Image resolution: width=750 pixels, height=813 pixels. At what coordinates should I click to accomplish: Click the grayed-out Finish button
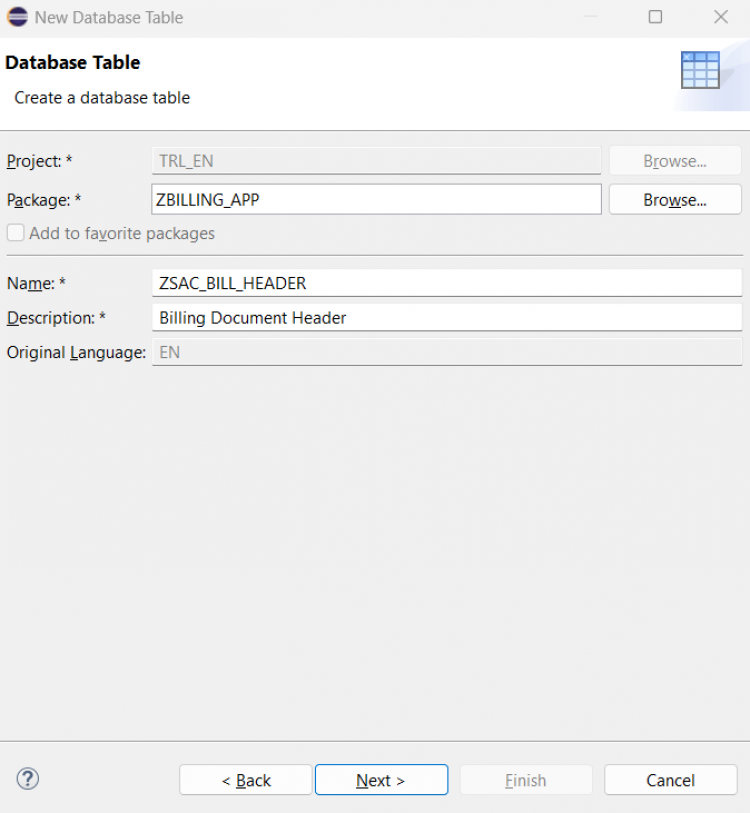coord(525,780)
